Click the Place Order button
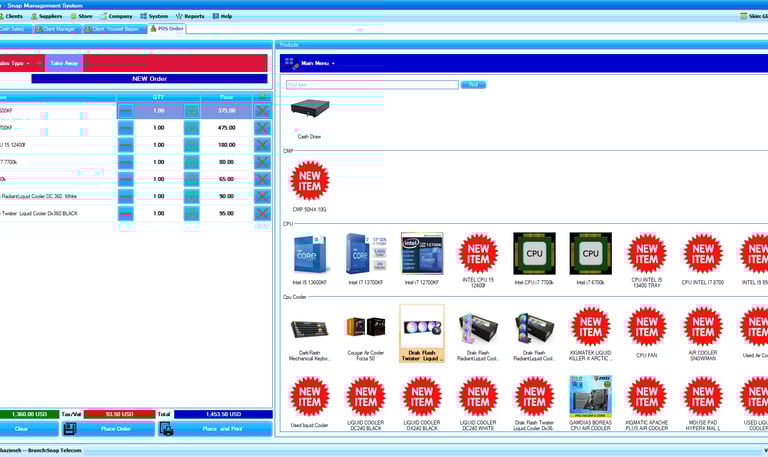Viewport: 768px width, 457px height. (x=116, y=429)
